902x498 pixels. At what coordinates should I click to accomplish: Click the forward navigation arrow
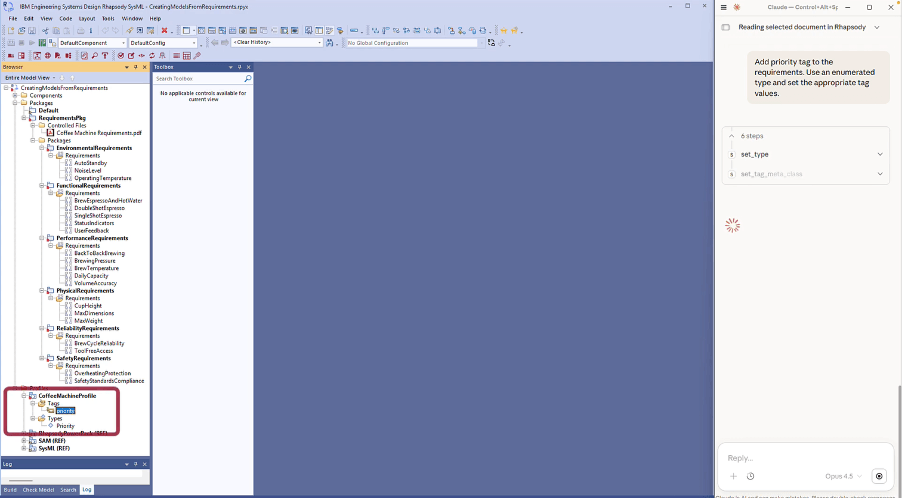point(225,43)
